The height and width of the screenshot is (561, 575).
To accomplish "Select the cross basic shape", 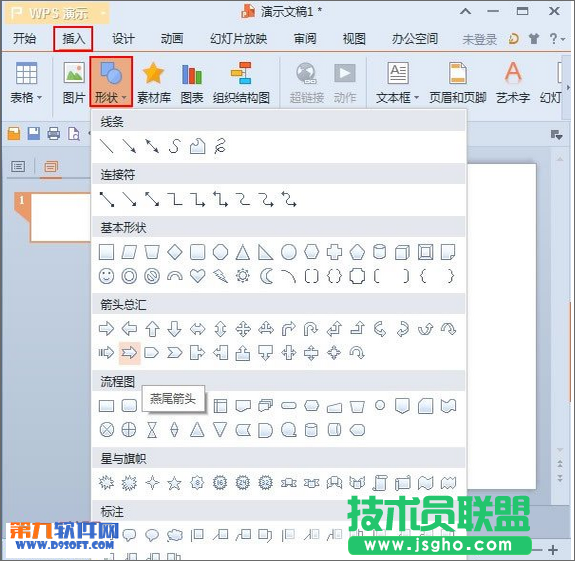I will [x=334, y=252].
